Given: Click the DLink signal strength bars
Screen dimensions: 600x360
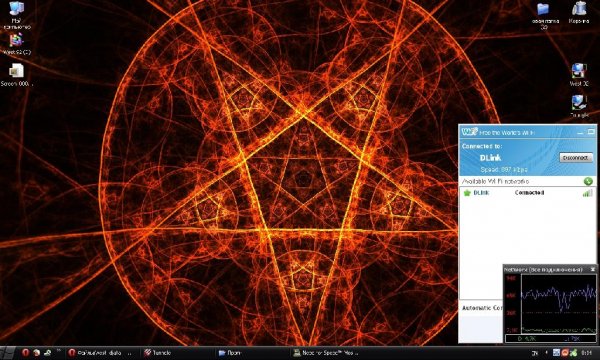Looking at the screenshot, I should (x=587, y=193).
